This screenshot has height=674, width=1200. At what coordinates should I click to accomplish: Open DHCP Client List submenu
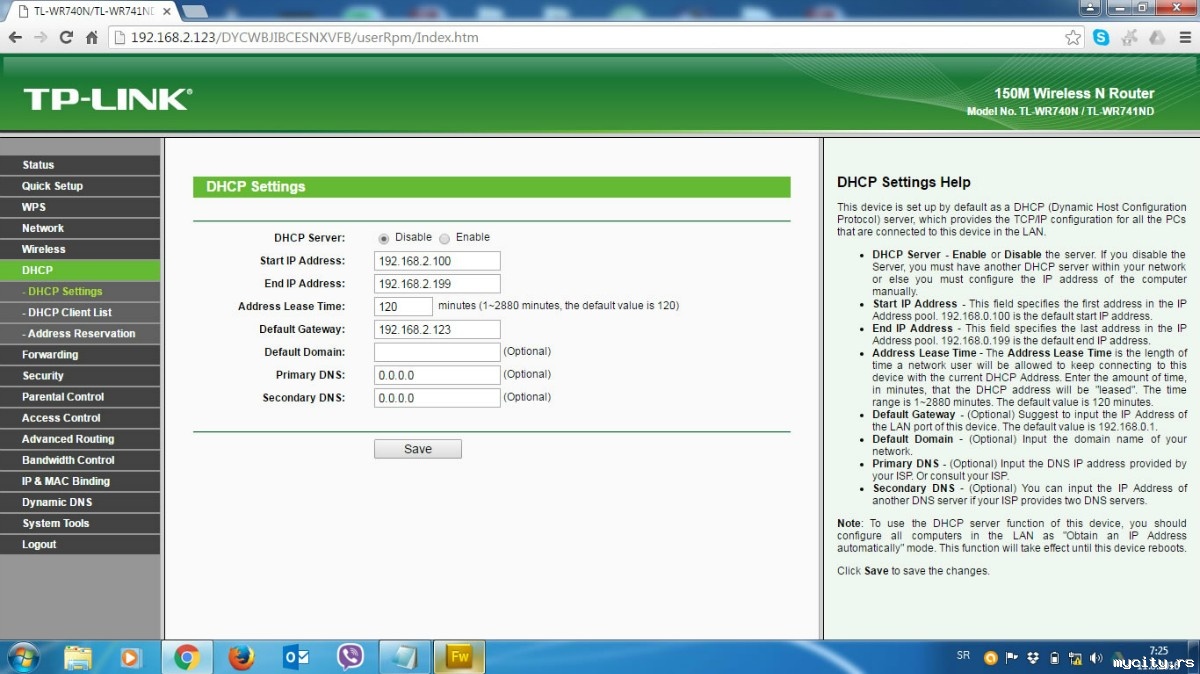[x=80, y=312]
